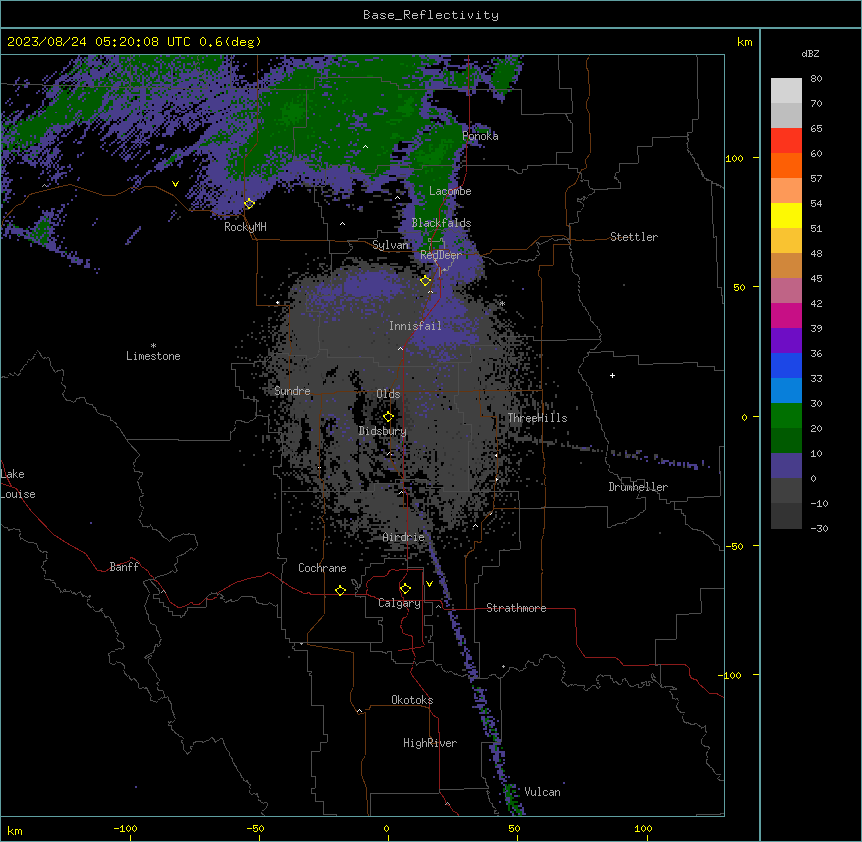This screenshot has height=842, width=862.
Task: Pick the yellow 51-54 dBZ legend swatch
Action: (x=786, y=215)
